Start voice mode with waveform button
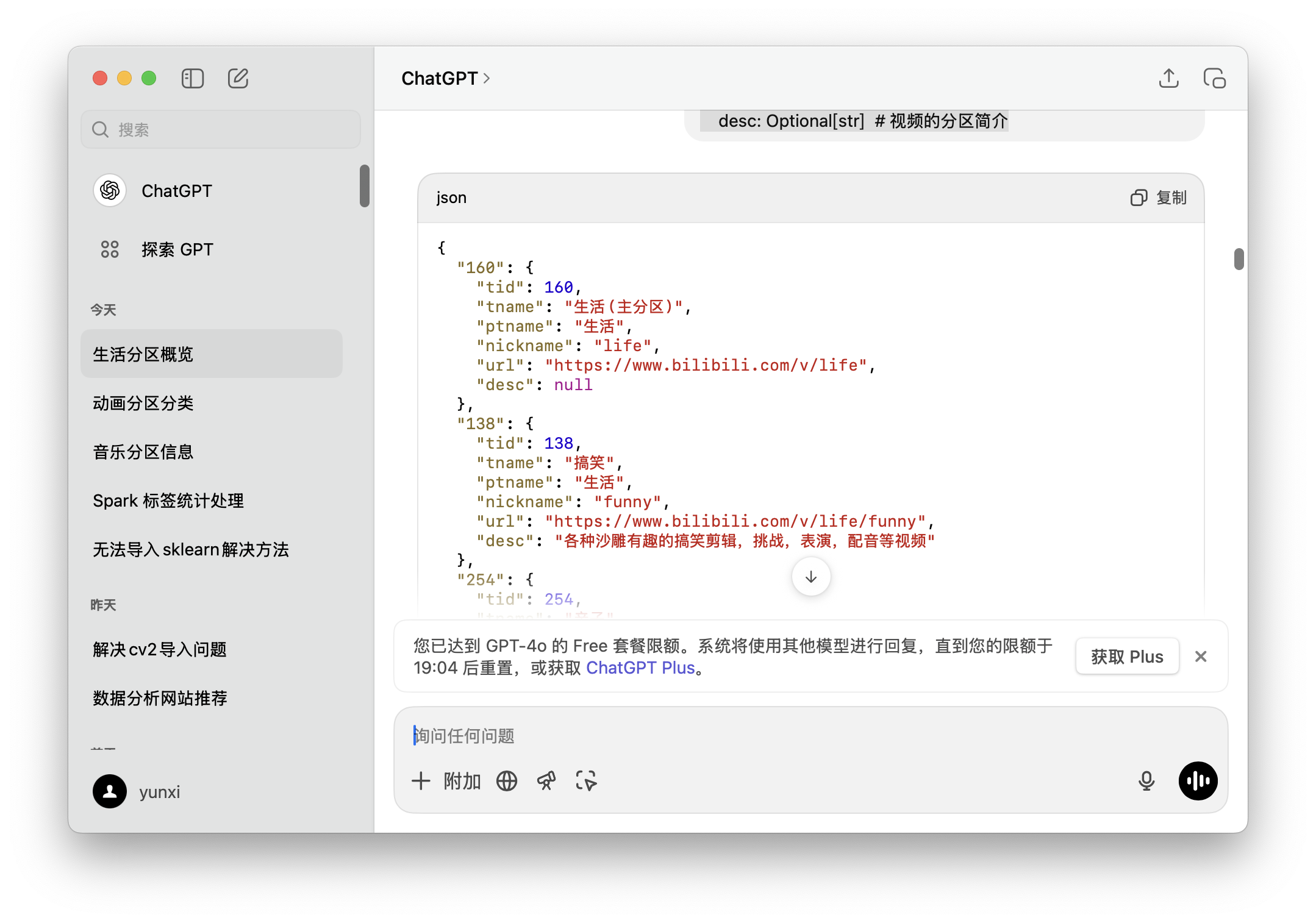This screenshot has width=1316, height=923. point(1198,781)
